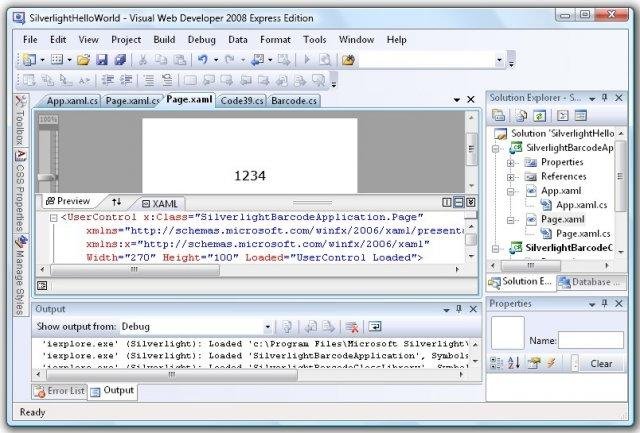Image resolution: width=640 pixels, height=433 pixels.
Task: Select the Preview view tab
Action: point(68,201)
